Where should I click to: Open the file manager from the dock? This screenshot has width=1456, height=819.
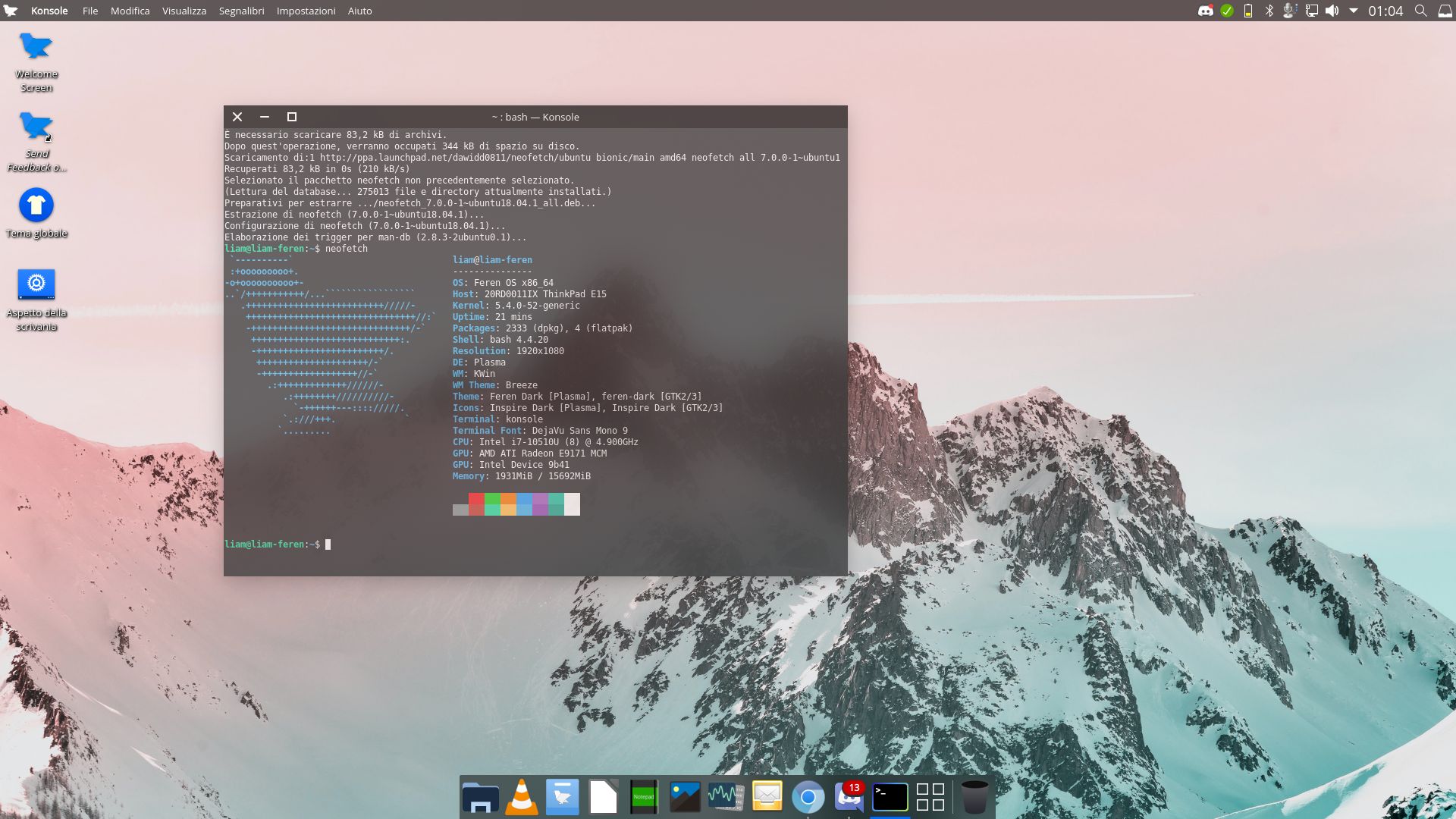click(x=481, y=797)
